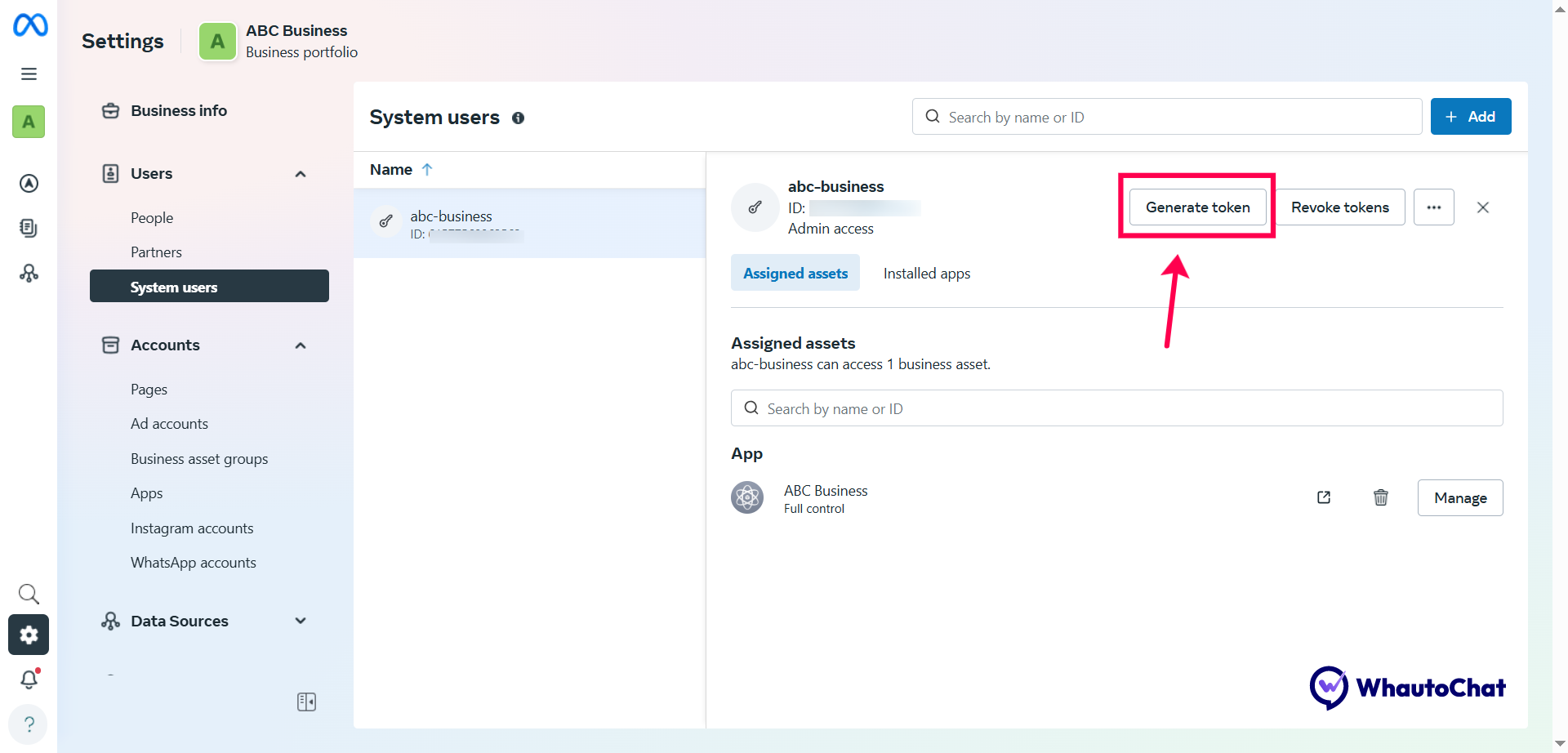Delete ABC Business app with trash icon

point(1380,497)
